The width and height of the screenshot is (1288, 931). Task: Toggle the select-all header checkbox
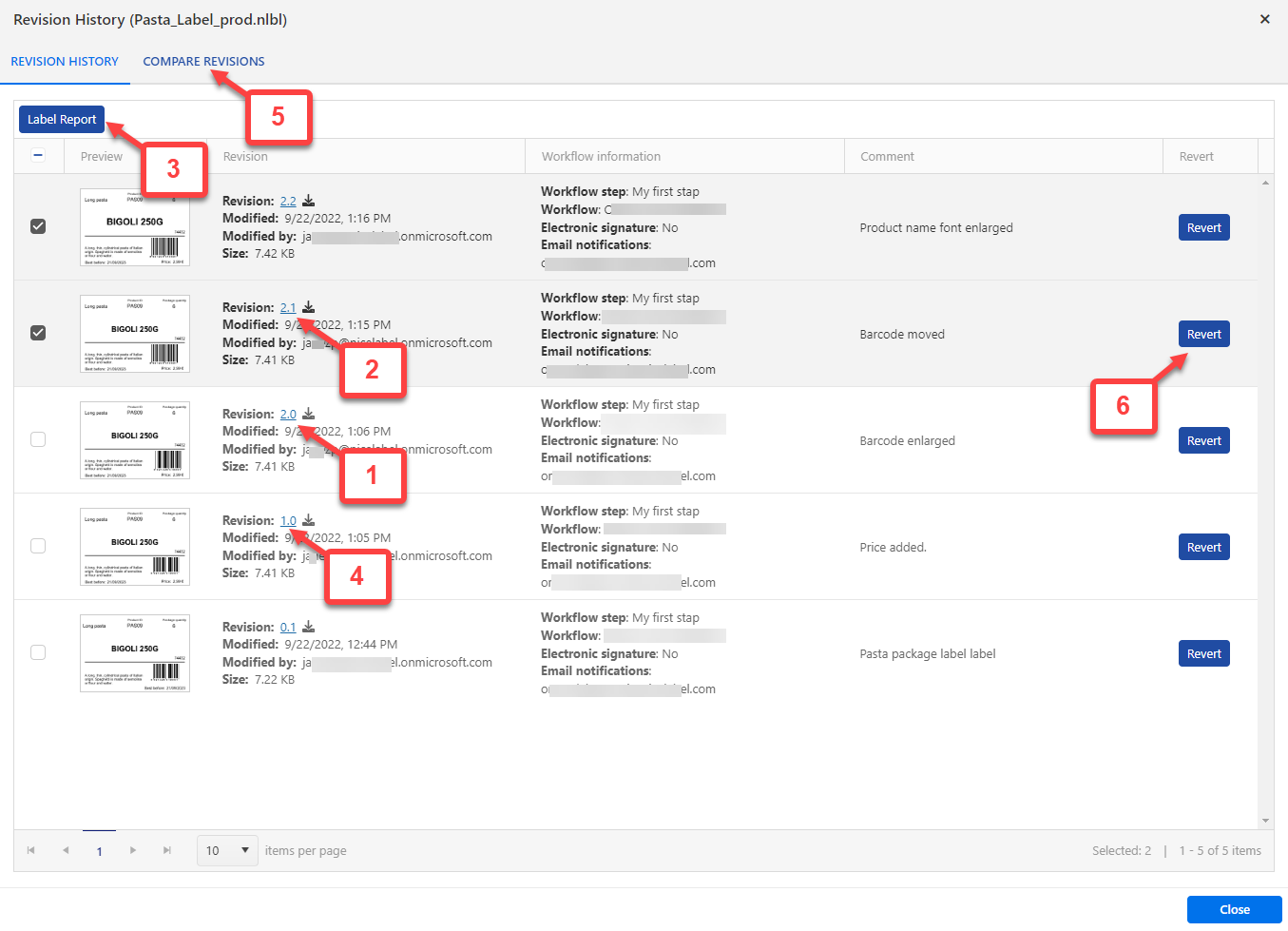point(38,156)
